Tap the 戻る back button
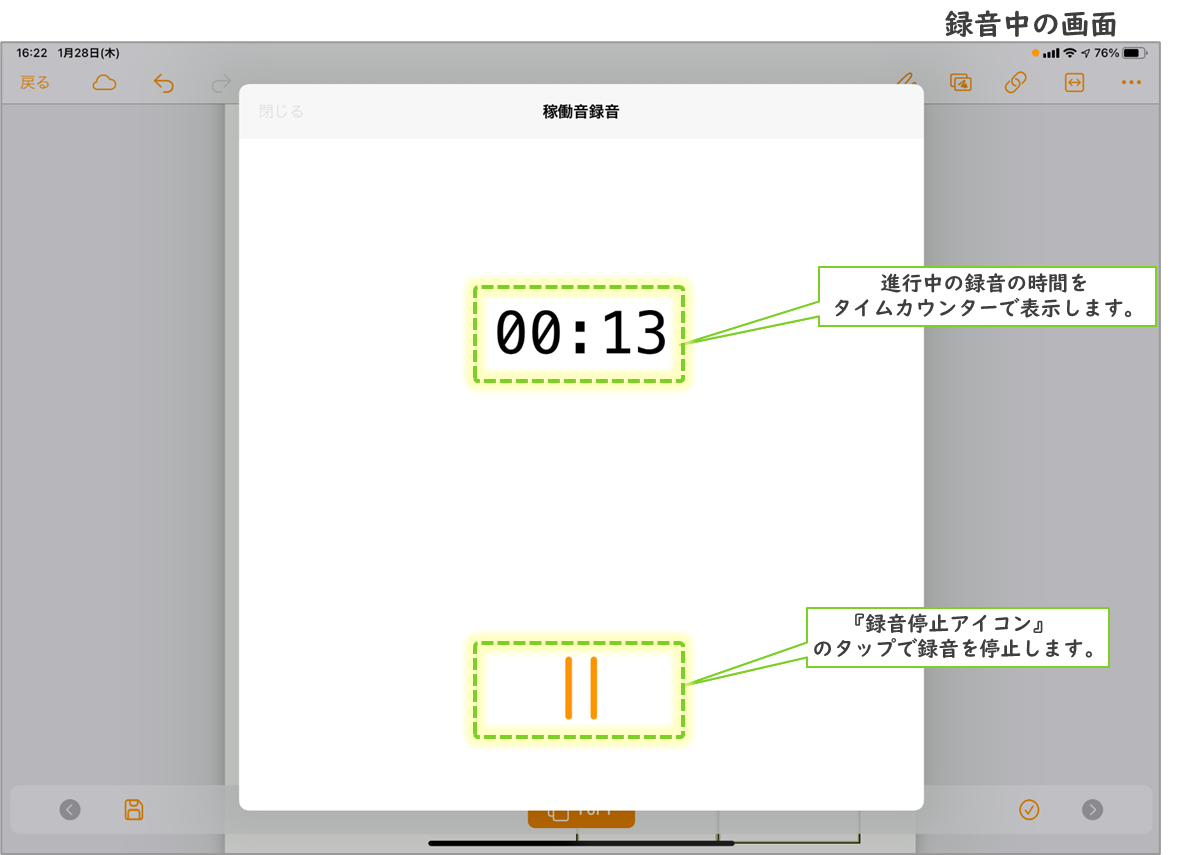This screenshot has width=1188, height=855. pyautogui.click(x=35, y=83)
